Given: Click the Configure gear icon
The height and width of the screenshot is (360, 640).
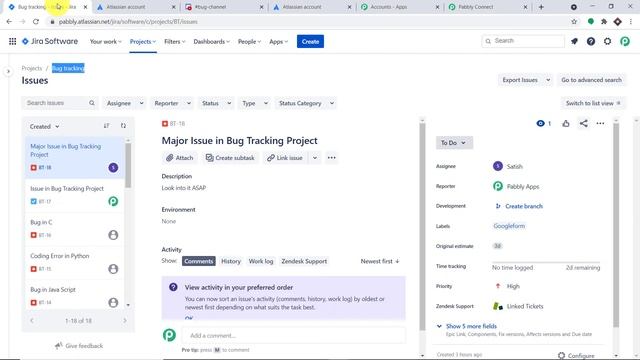Looking at the screenshot, I should 561,356.
